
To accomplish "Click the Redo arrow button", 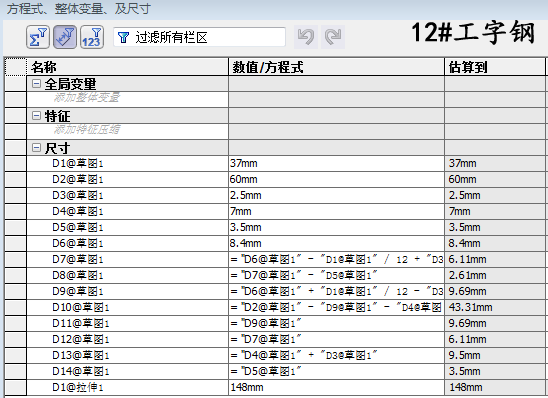I will (x=333, y=37).
